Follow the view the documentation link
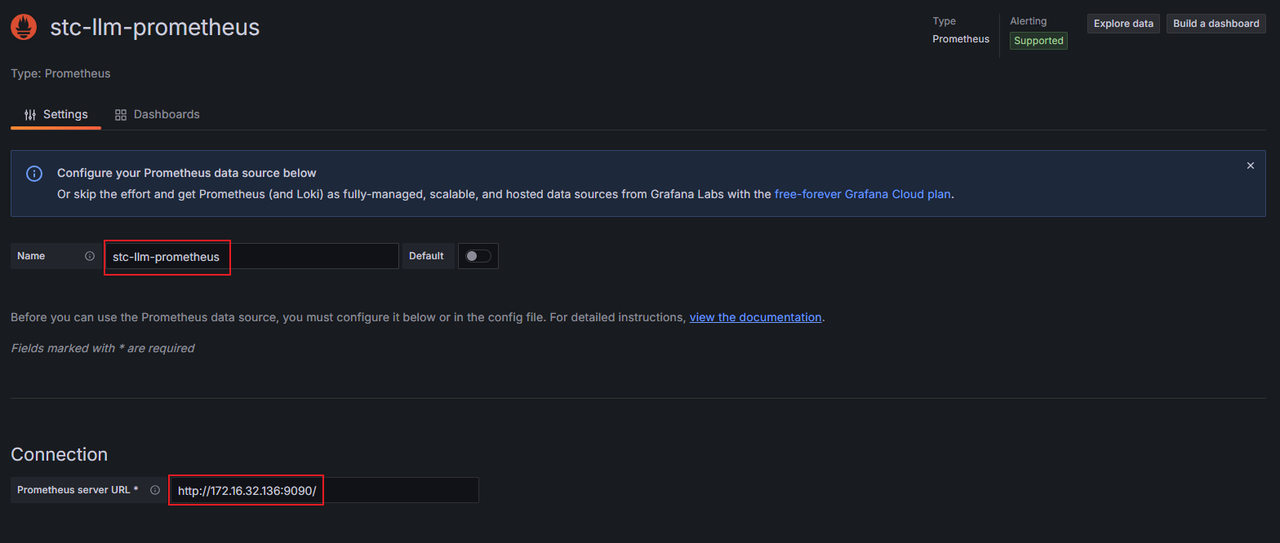Image resolution: width=1280 pixels, height=543 pixels. tap(755, 317)
